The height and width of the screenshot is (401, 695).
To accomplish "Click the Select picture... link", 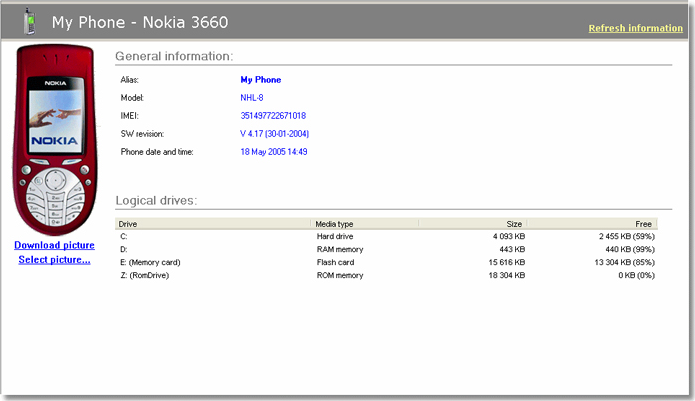I will [x=54, y=260].
